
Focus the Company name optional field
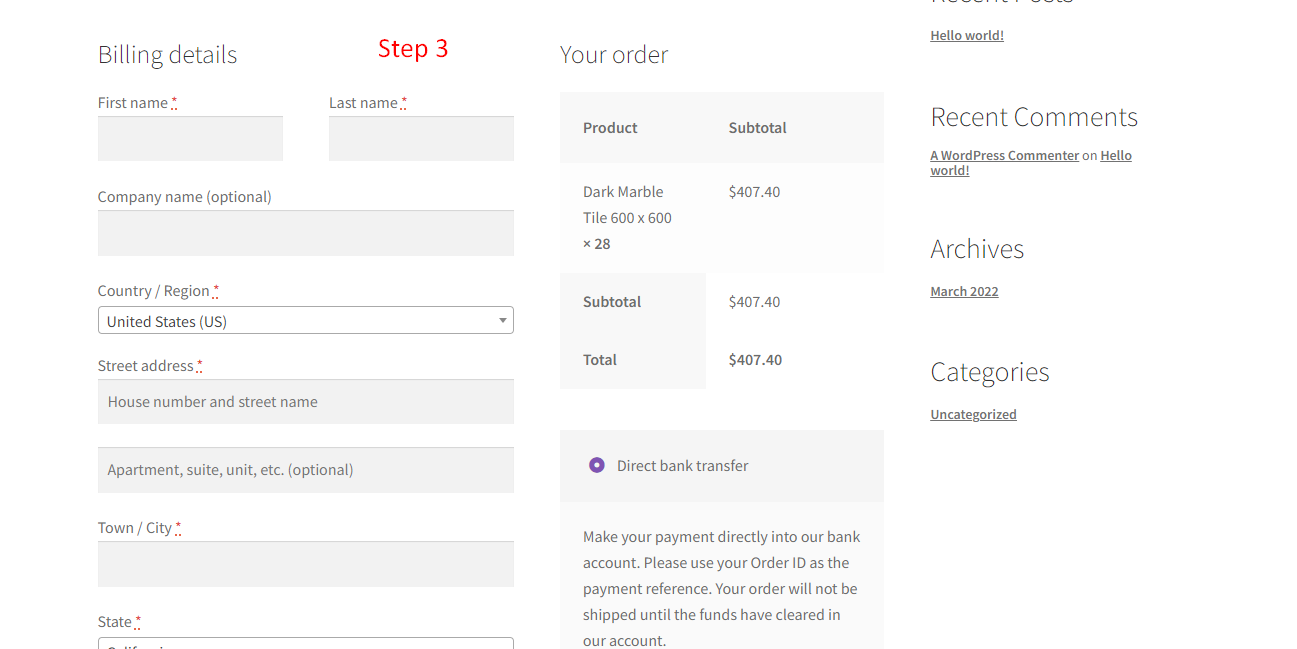(306, 233)
